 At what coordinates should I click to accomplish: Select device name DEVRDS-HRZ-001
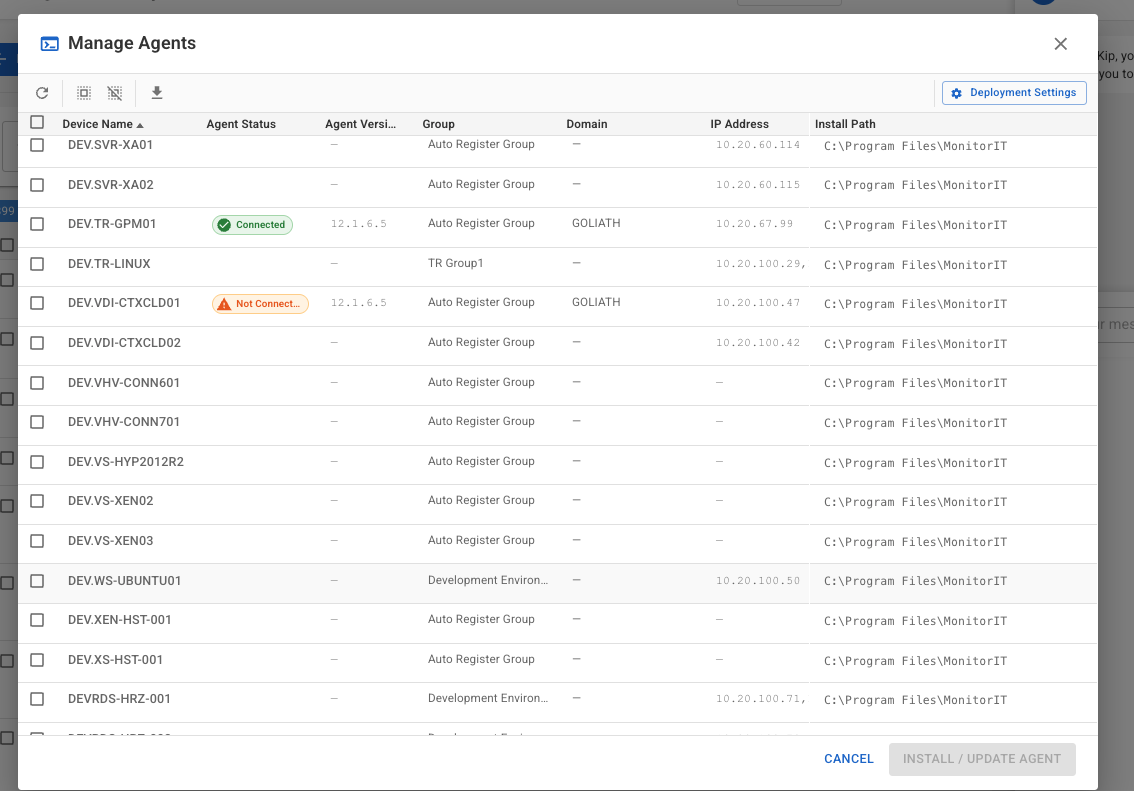(119, 699)
